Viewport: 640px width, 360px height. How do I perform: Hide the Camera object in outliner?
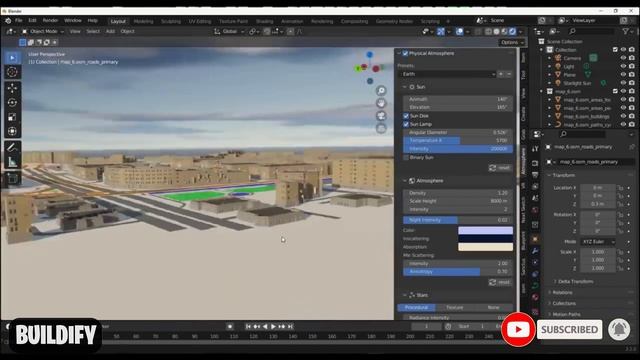[623, 58]
